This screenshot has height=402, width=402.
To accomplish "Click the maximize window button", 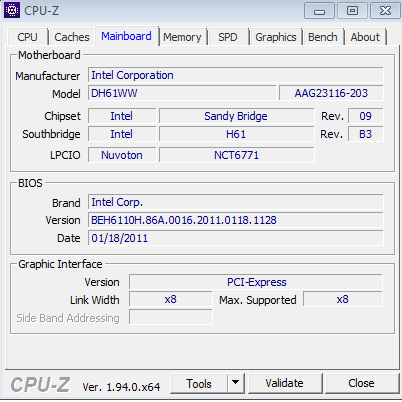I will point(352,11).
